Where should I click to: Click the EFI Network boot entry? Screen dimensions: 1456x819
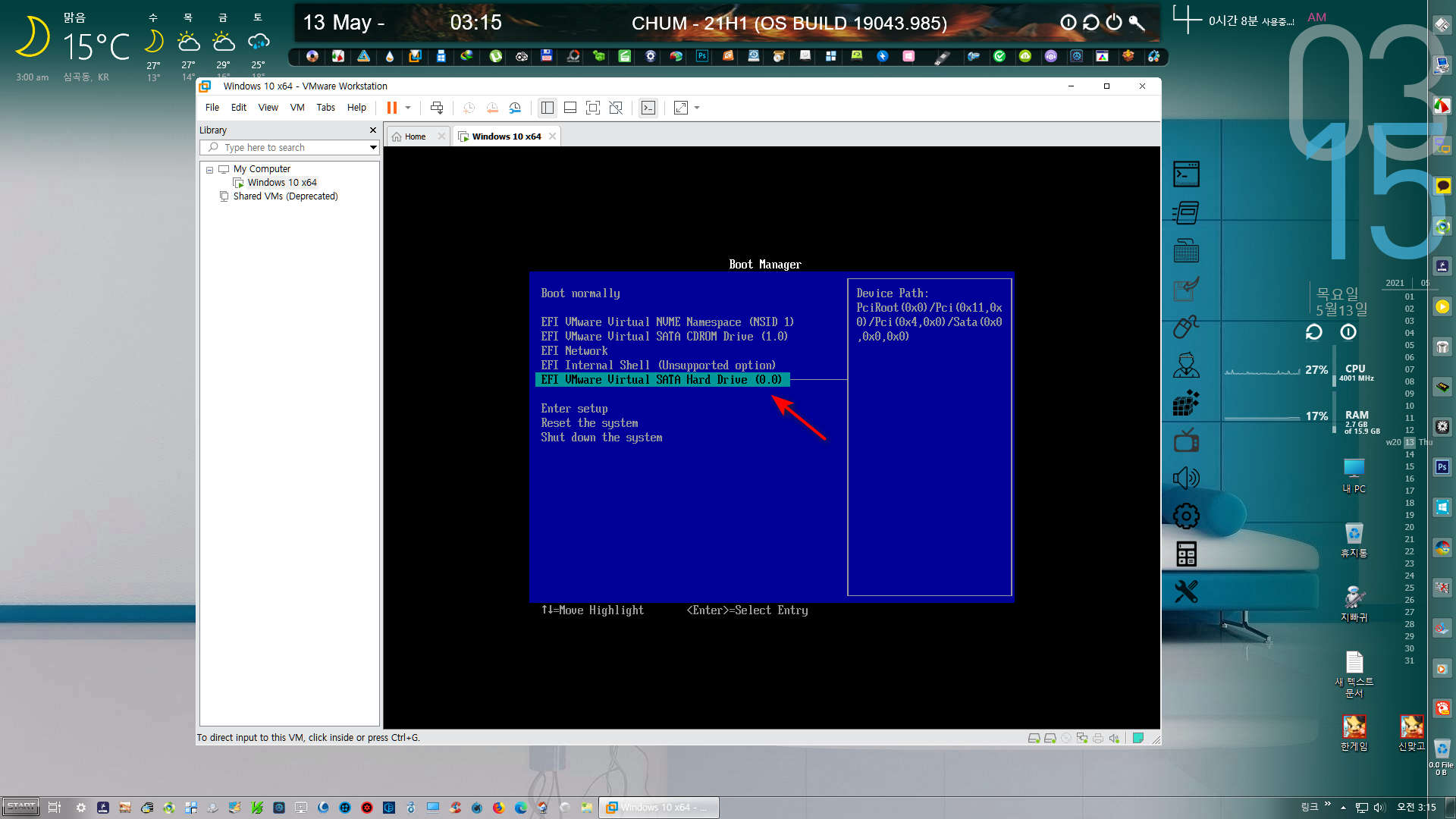tap(574, 351)
